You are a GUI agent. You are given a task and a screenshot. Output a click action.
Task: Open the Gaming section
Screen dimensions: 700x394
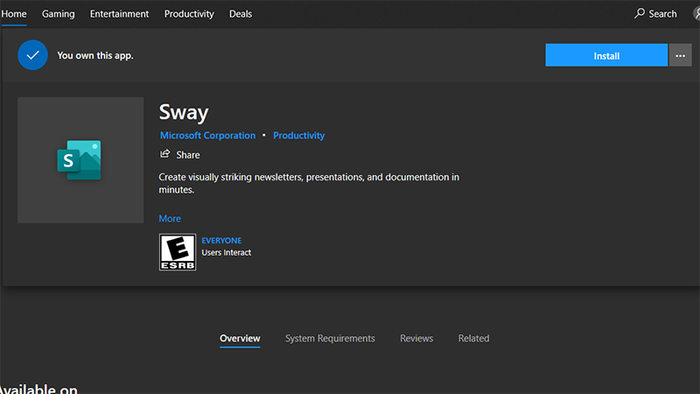58,14
